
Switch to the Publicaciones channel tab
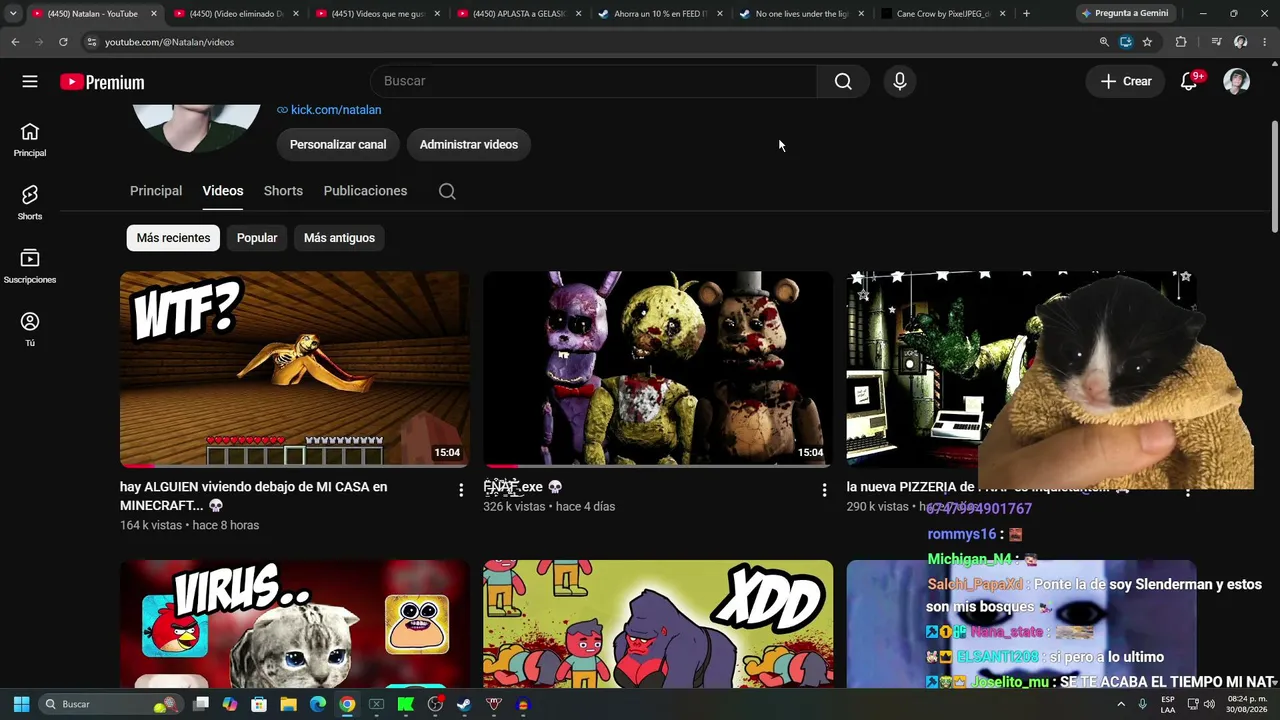pyautogui.click(x=365, y=191)
